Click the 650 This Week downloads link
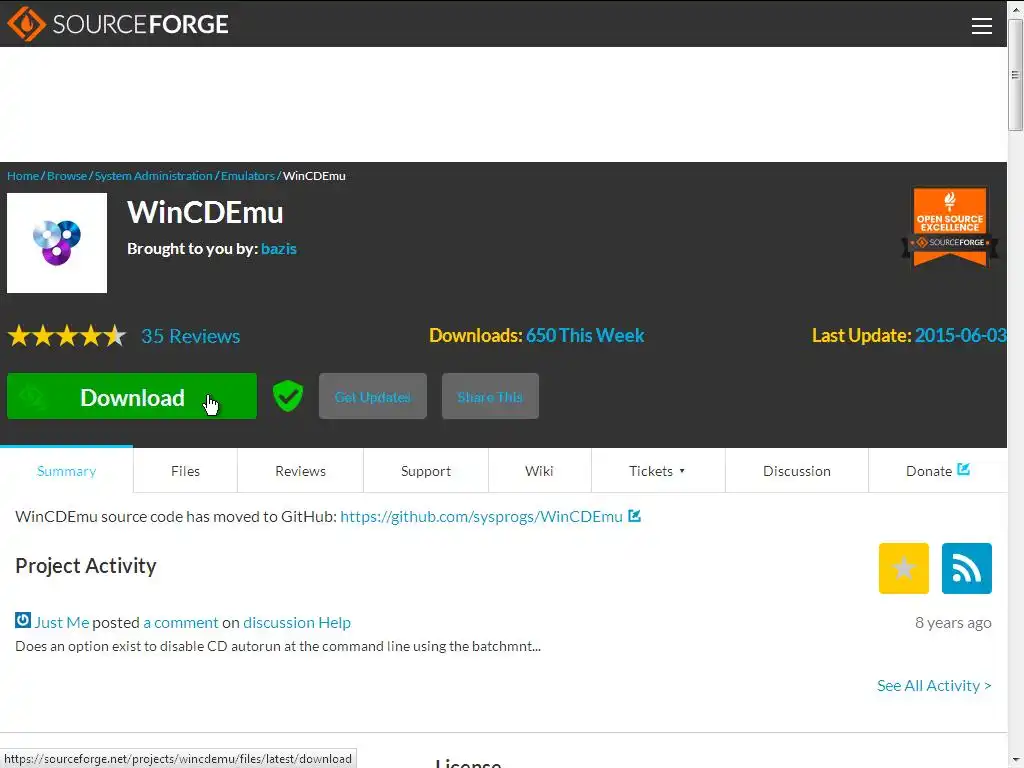Screen dimensions: 1024x768 pos(585,336)
